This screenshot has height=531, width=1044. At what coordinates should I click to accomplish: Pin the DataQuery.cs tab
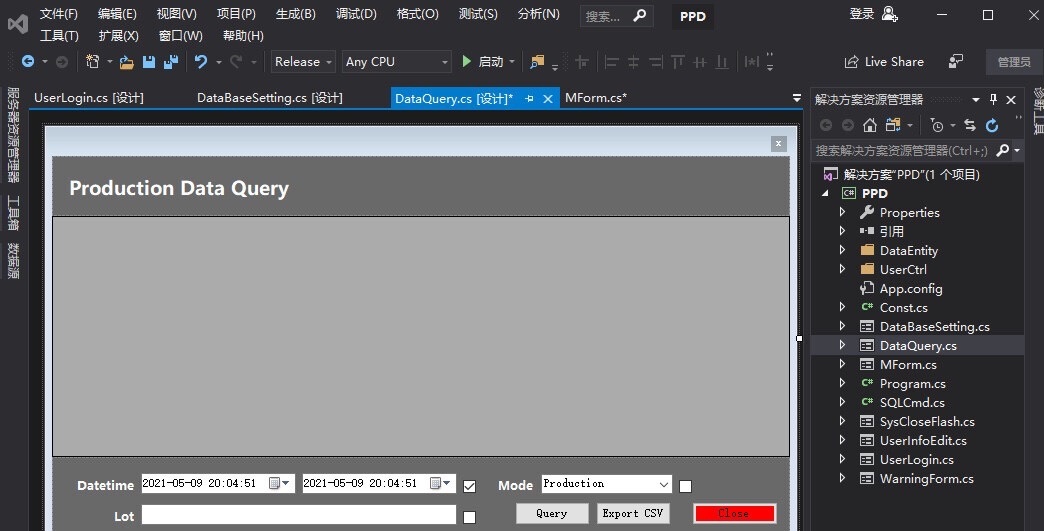[x=529, y=98]
